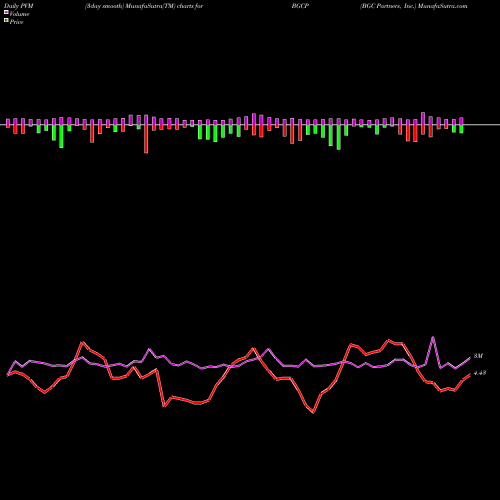The height and width of the screenshot is (500, 500).
Task: Click the tall magenta spike on volume line
Action: click(x=433, y=338)
